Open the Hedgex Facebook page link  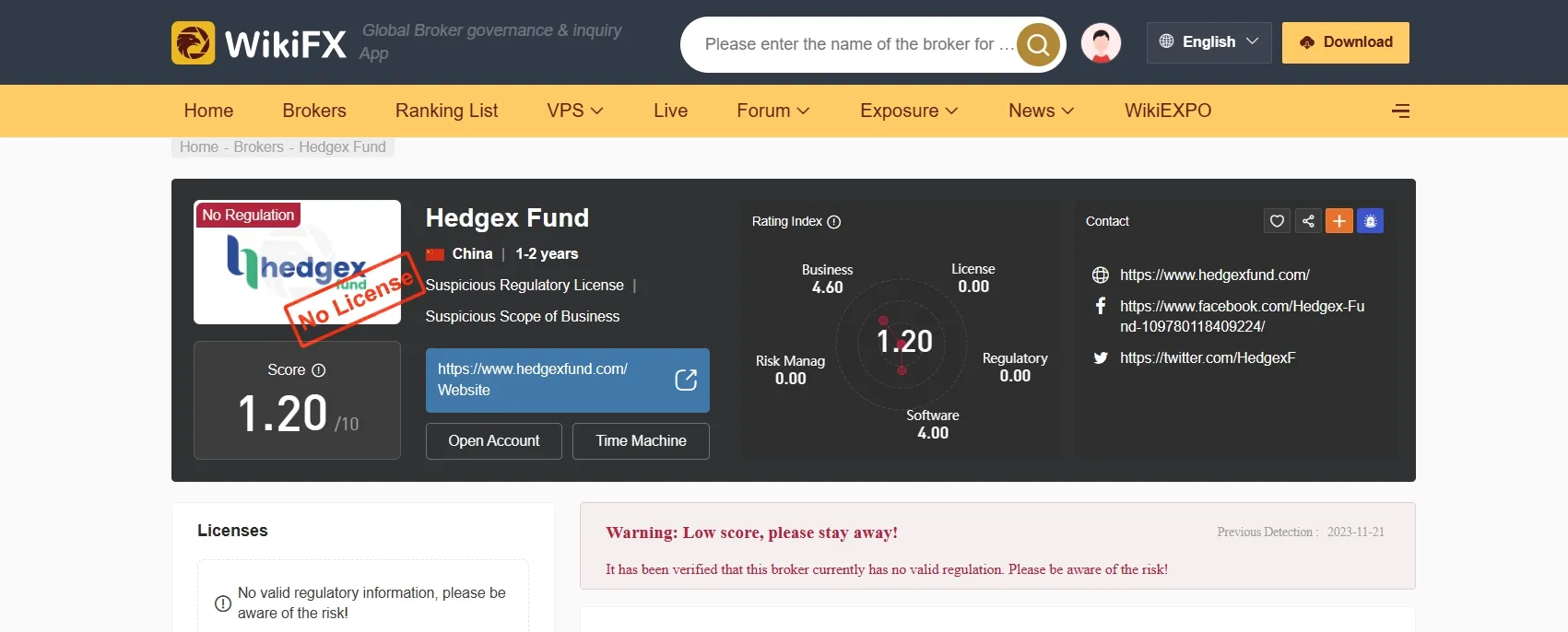[x=1242, y=316]
